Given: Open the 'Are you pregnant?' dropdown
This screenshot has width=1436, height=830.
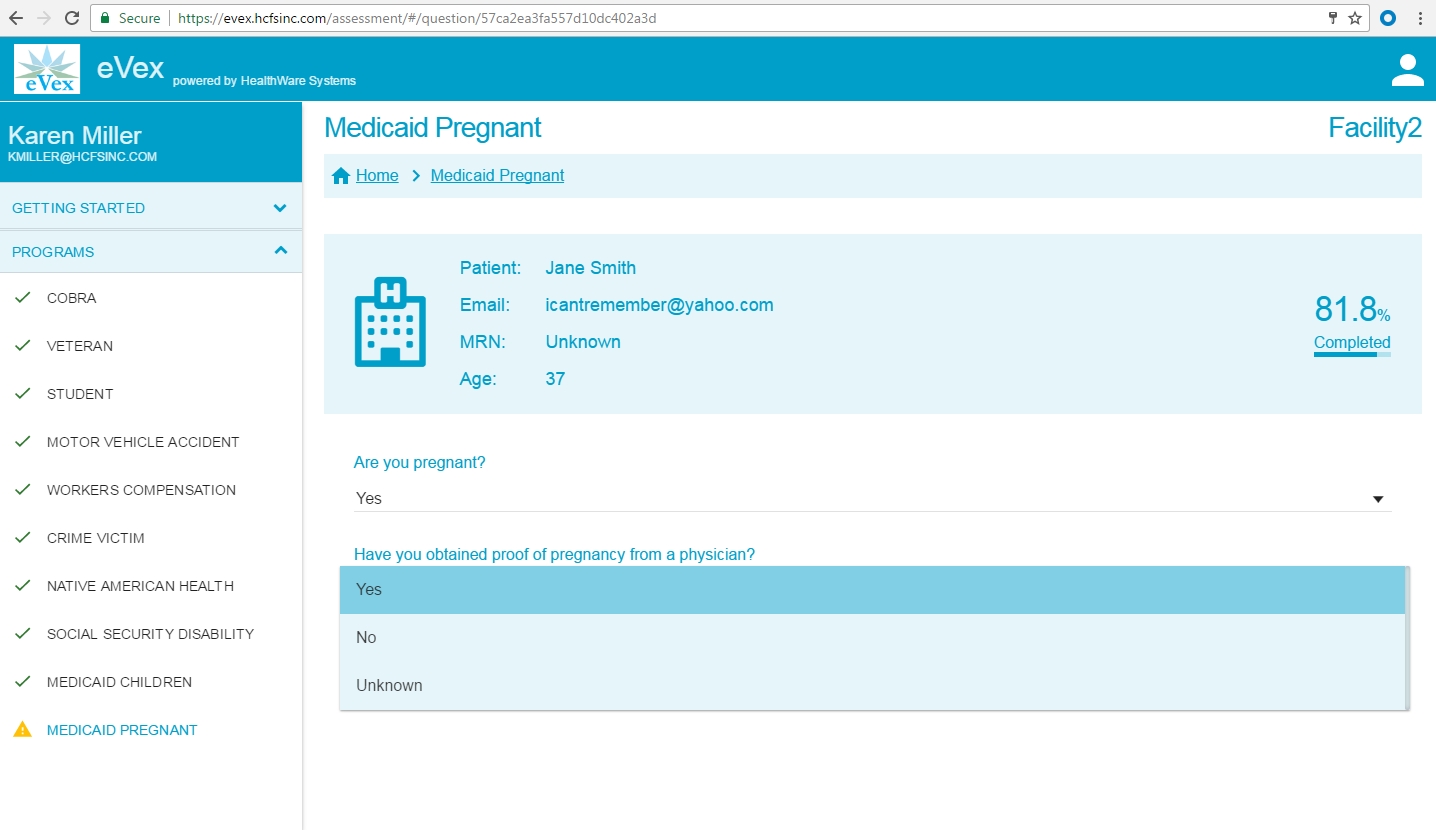Looking at the screenshot, I should (x=872, y=498).
